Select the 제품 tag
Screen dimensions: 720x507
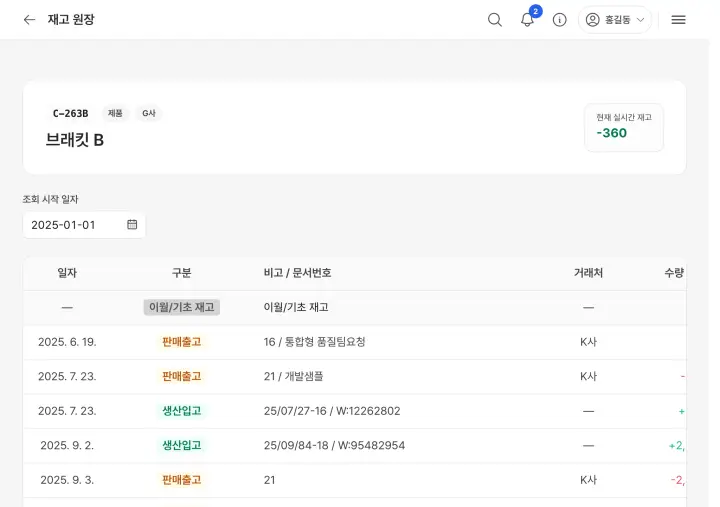pyautogui.click(x=115, y=113)
